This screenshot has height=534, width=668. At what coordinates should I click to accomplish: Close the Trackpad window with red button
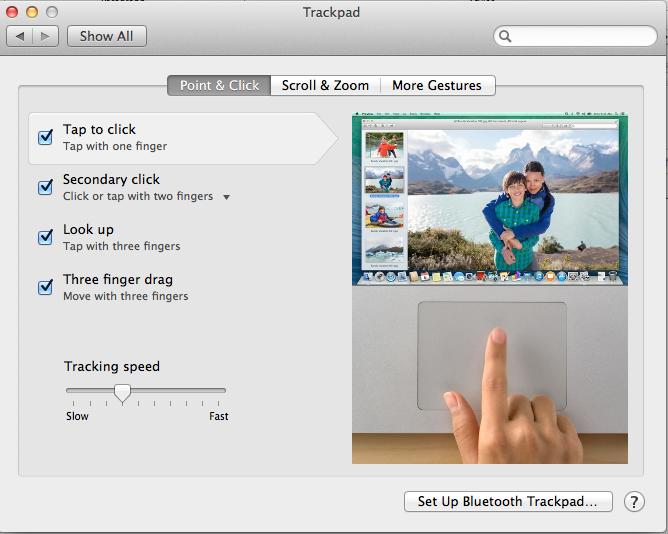(12, 12)
